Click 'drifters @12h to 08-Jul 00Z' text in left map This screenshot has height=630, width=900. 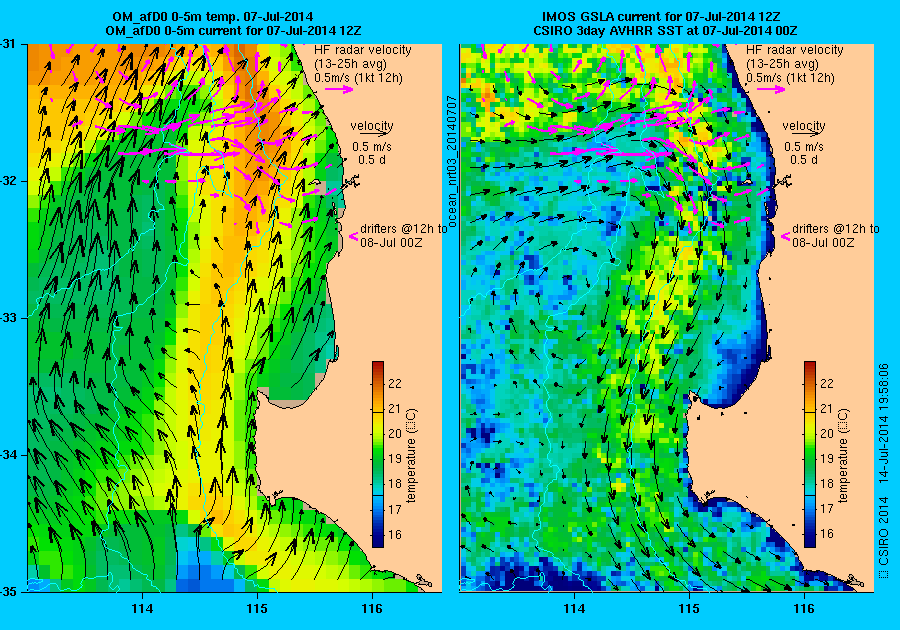point(404,236)
